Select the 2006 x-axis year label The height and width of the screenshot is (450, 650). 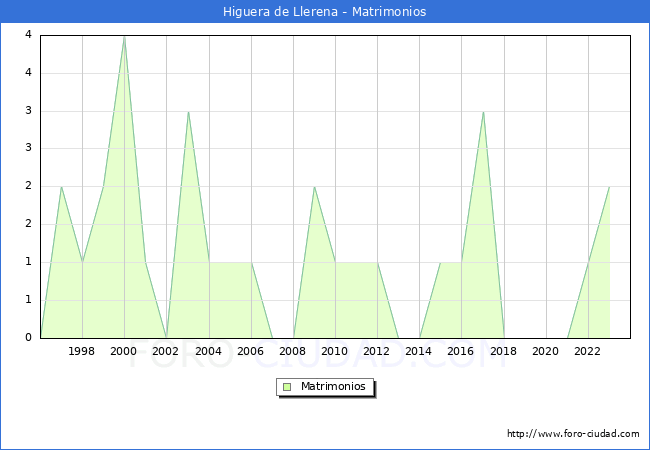click(x=251, y=351)
